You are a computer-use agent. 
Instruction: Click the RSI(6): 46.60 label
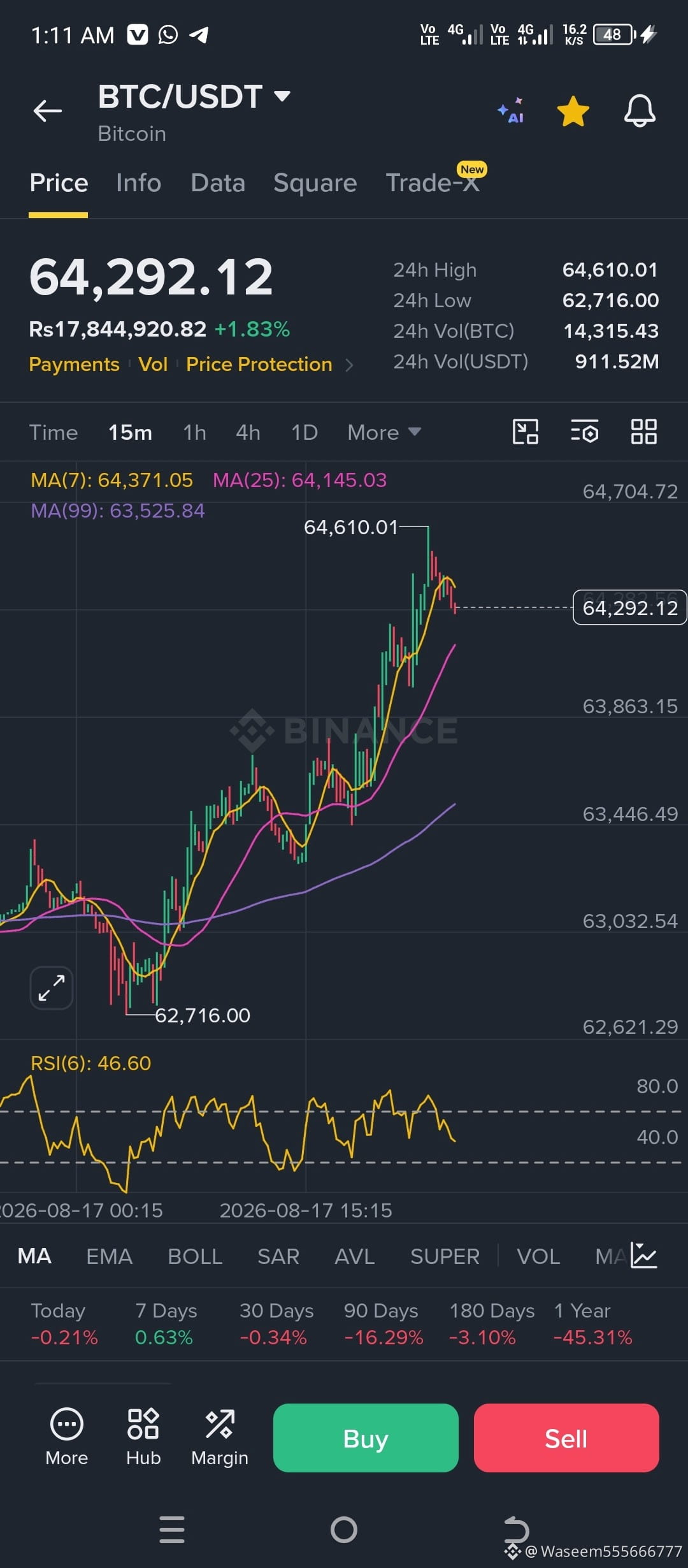[91, 1063]
